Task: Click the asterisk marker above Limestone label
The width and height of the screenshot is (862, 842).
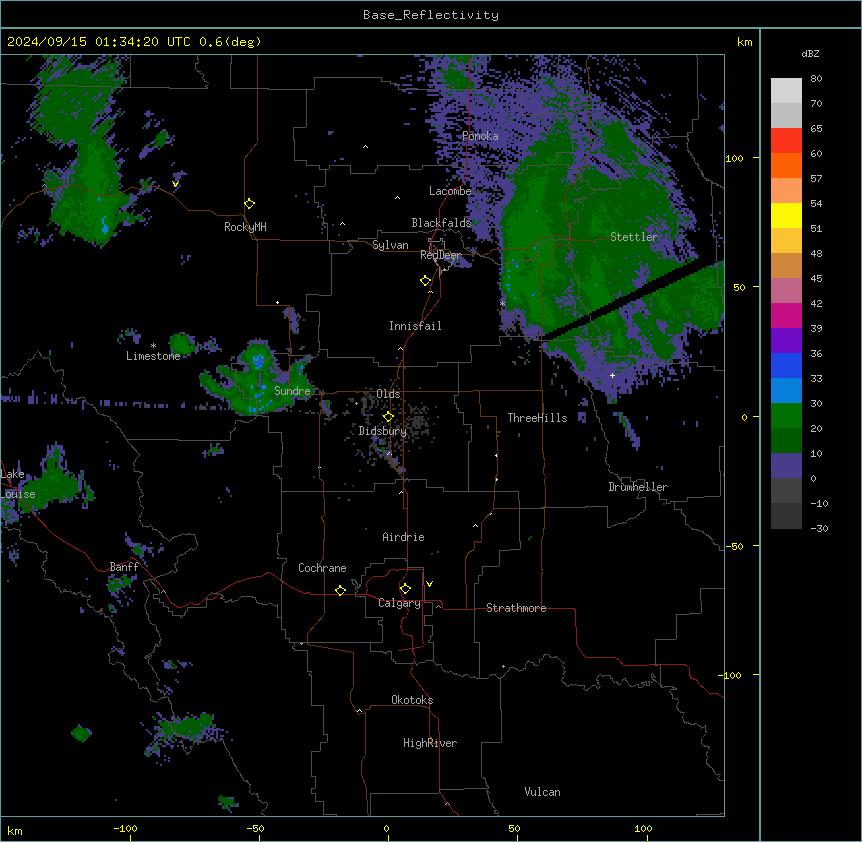Action: coord(153,346)
